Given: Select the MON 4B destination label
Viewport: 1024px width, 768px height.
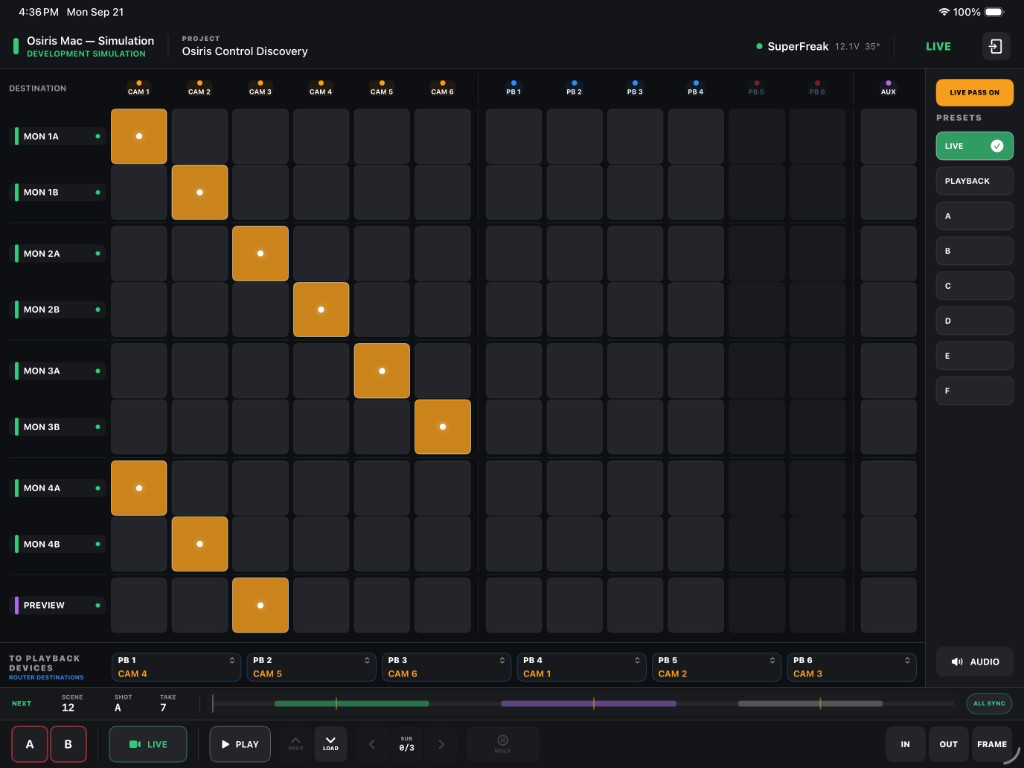Looking at the screenshot, I should pyautogui.click(x=58, y=544).
